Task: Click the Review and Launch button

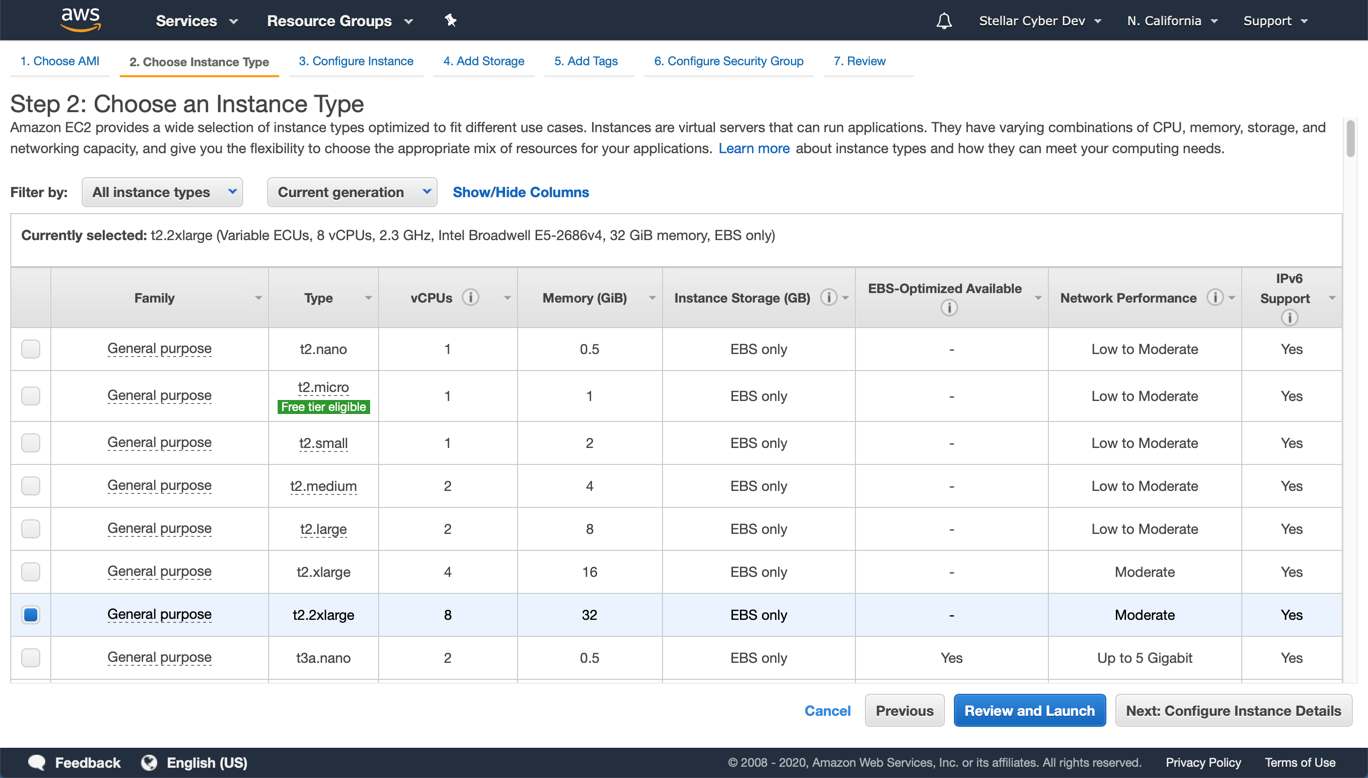Action: (1029, 711)
